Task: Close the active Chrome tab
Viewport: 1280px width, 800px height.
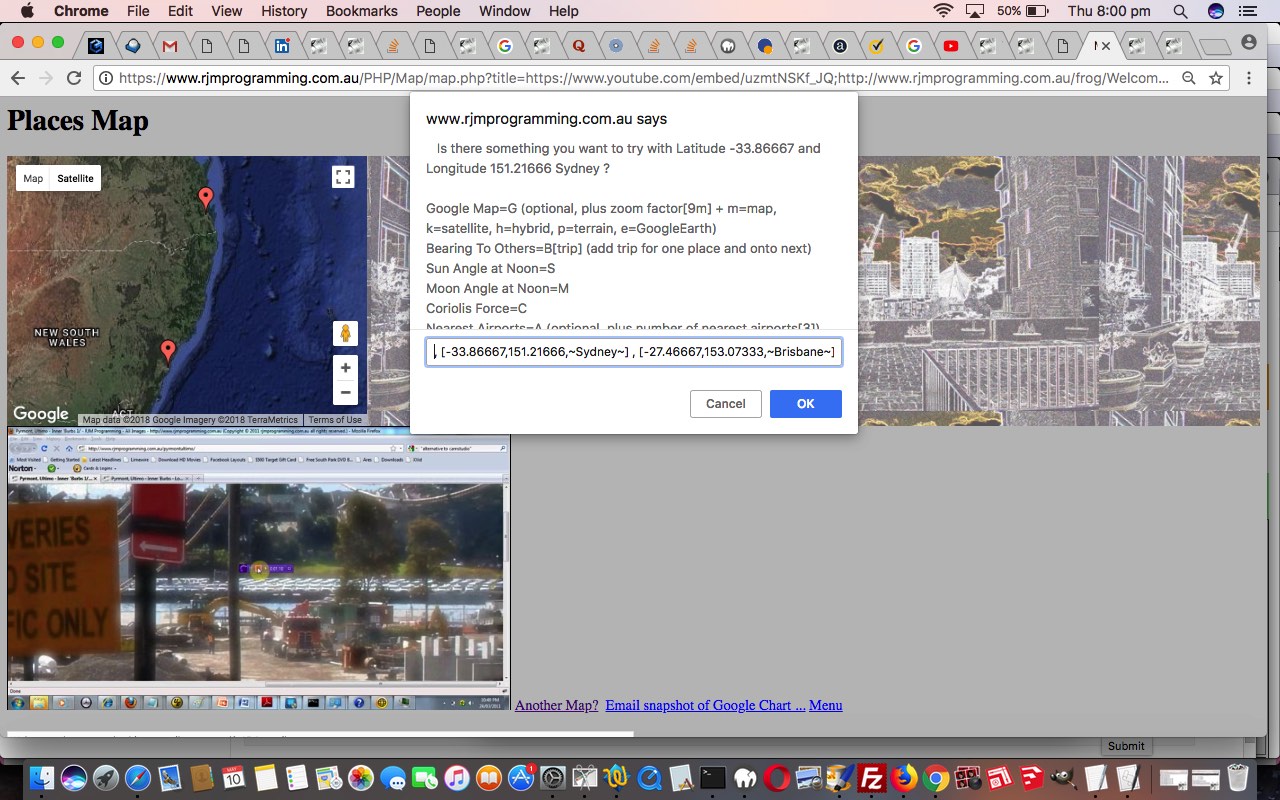Action: pyautogui.click(x=1106, y=46)
